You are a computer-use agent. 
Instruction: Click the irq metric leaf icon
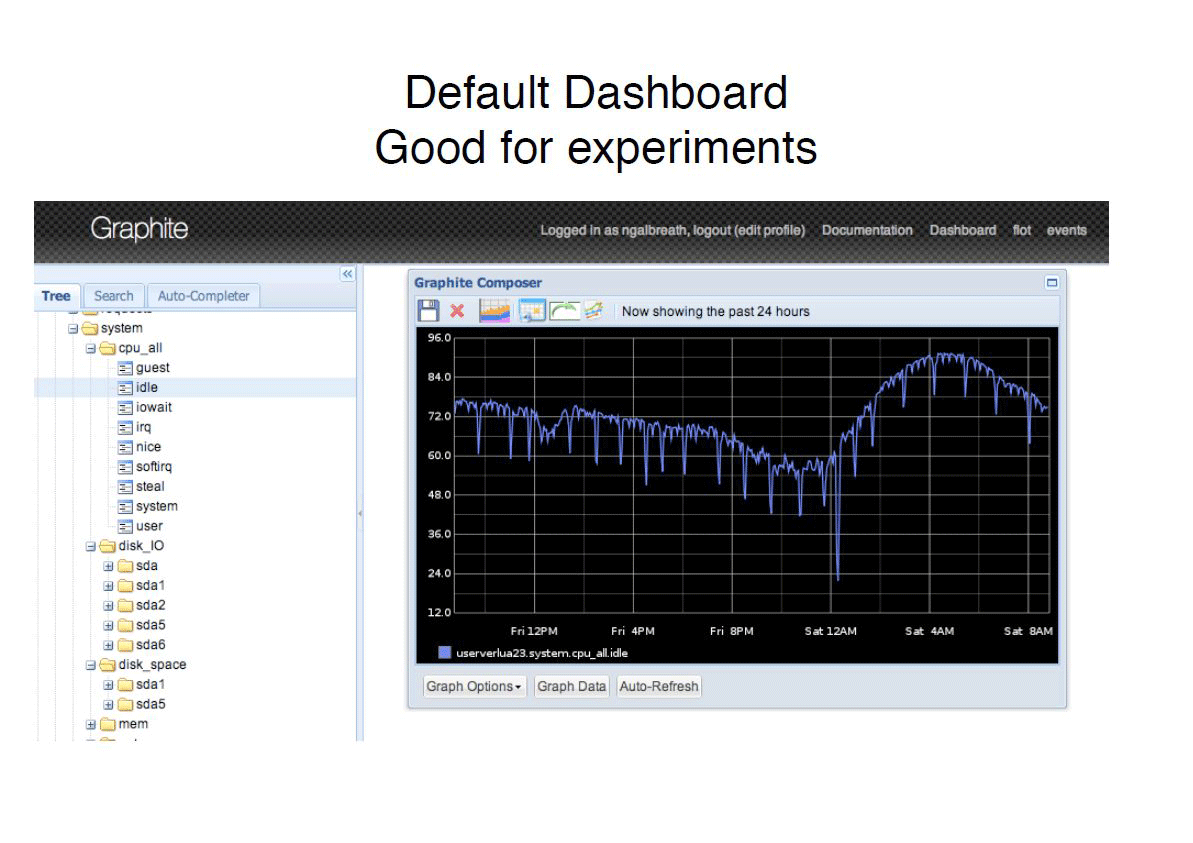pyautogui.click(x=126, y=428)
